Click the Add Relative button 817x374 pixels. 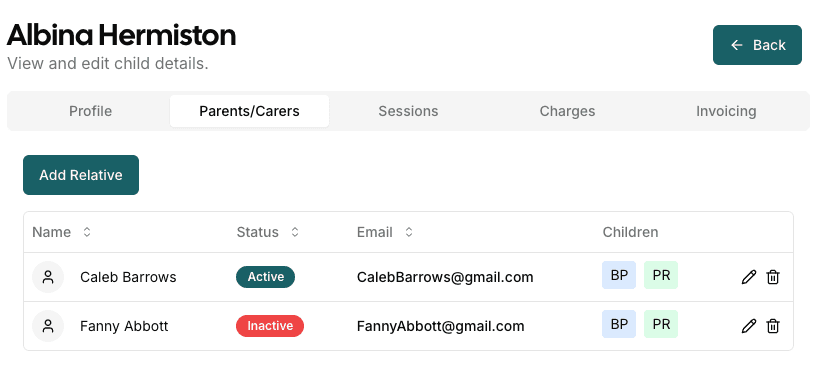81,175
